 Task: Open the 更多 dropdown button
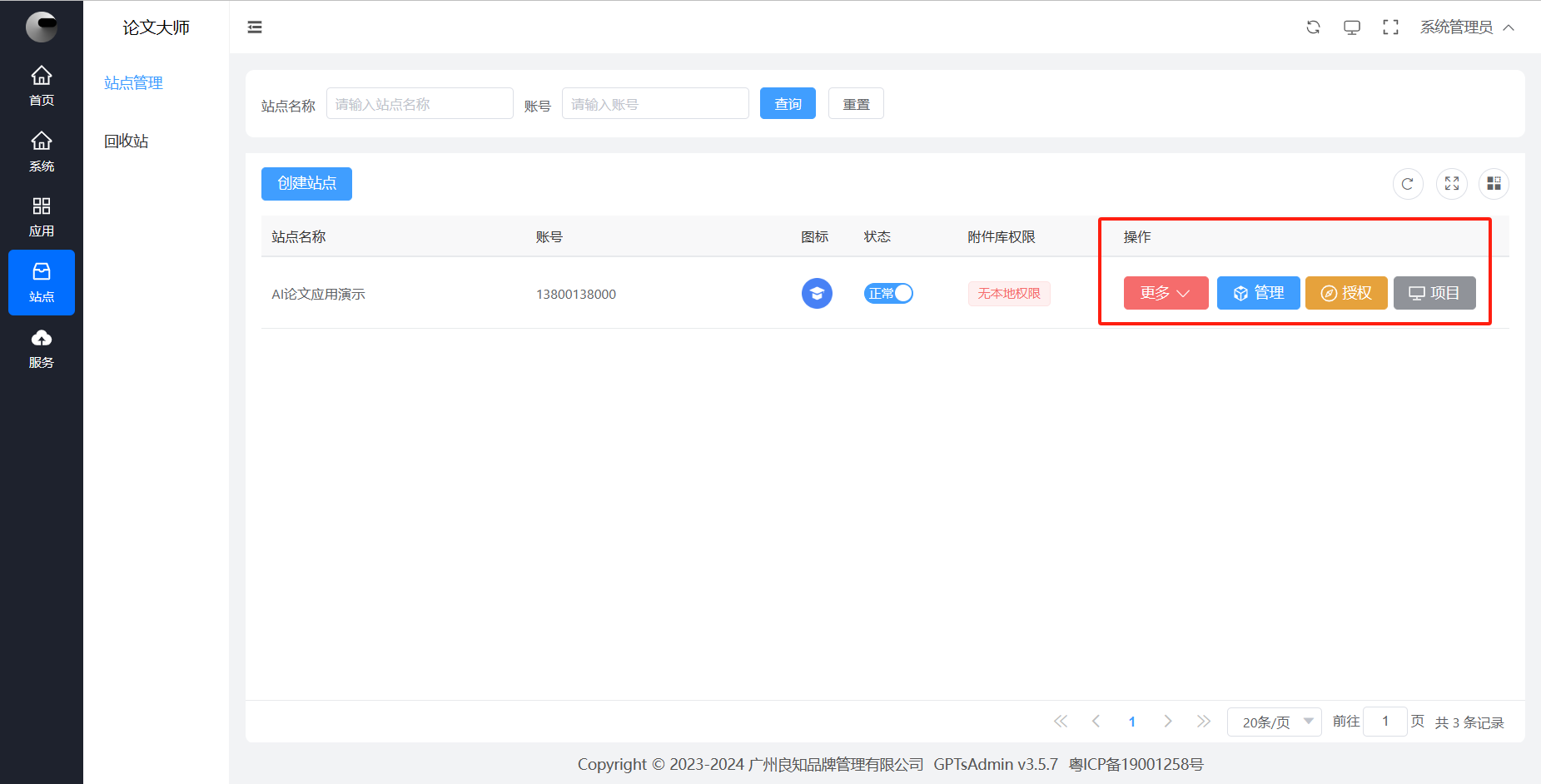tap(1166, 293)
